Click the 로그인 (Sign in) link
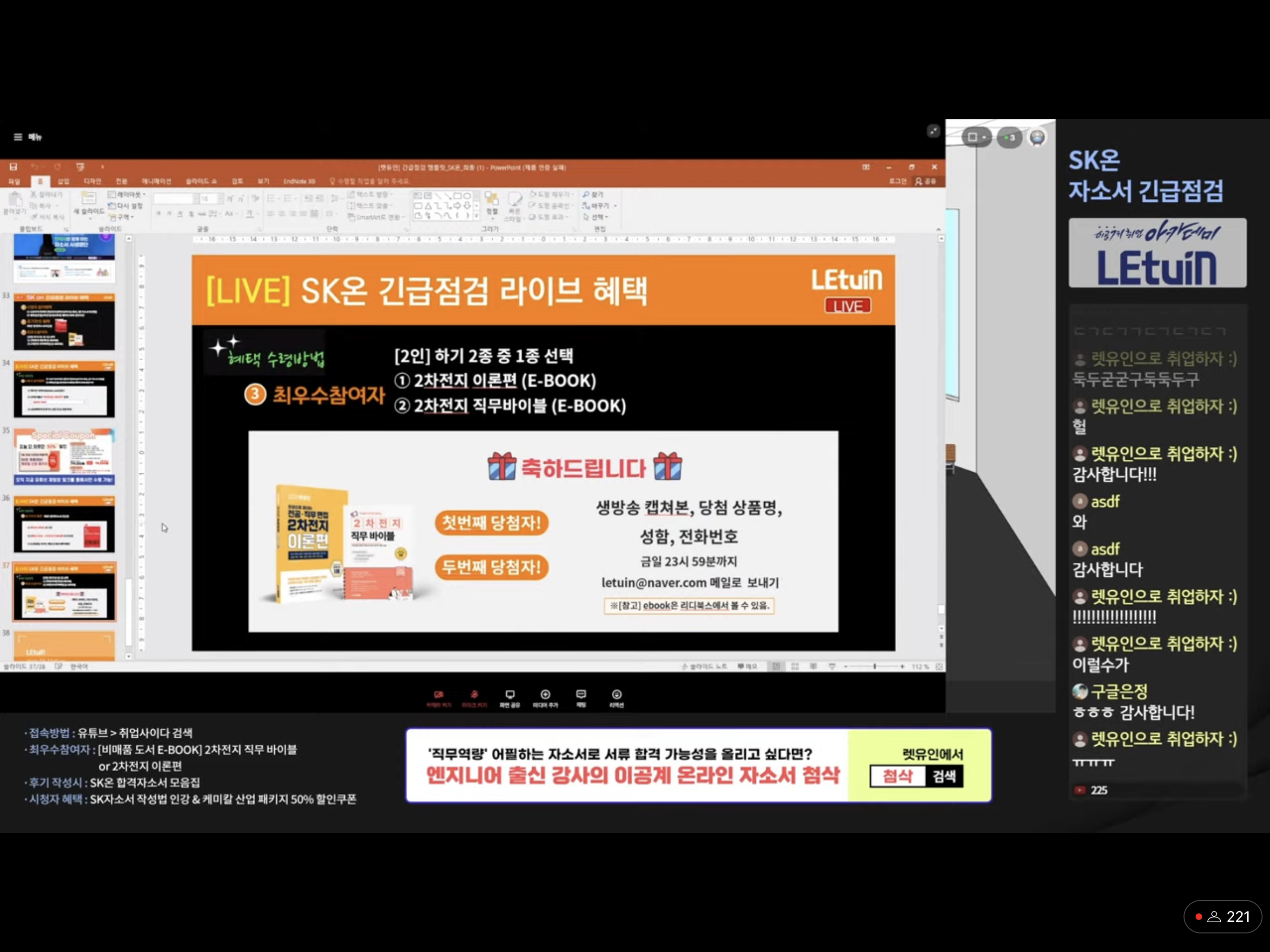 point(897,181)
